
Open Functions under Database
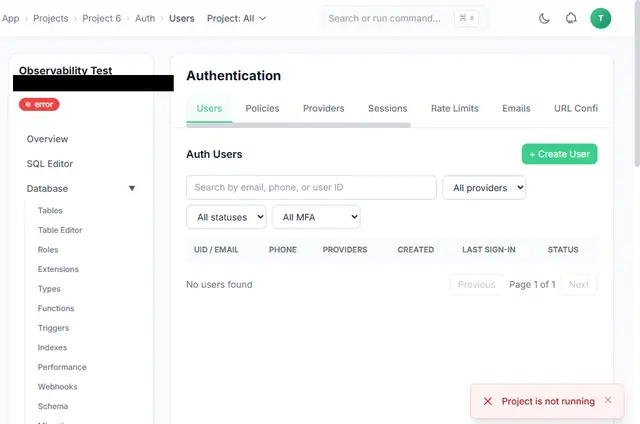click(56, 309)
